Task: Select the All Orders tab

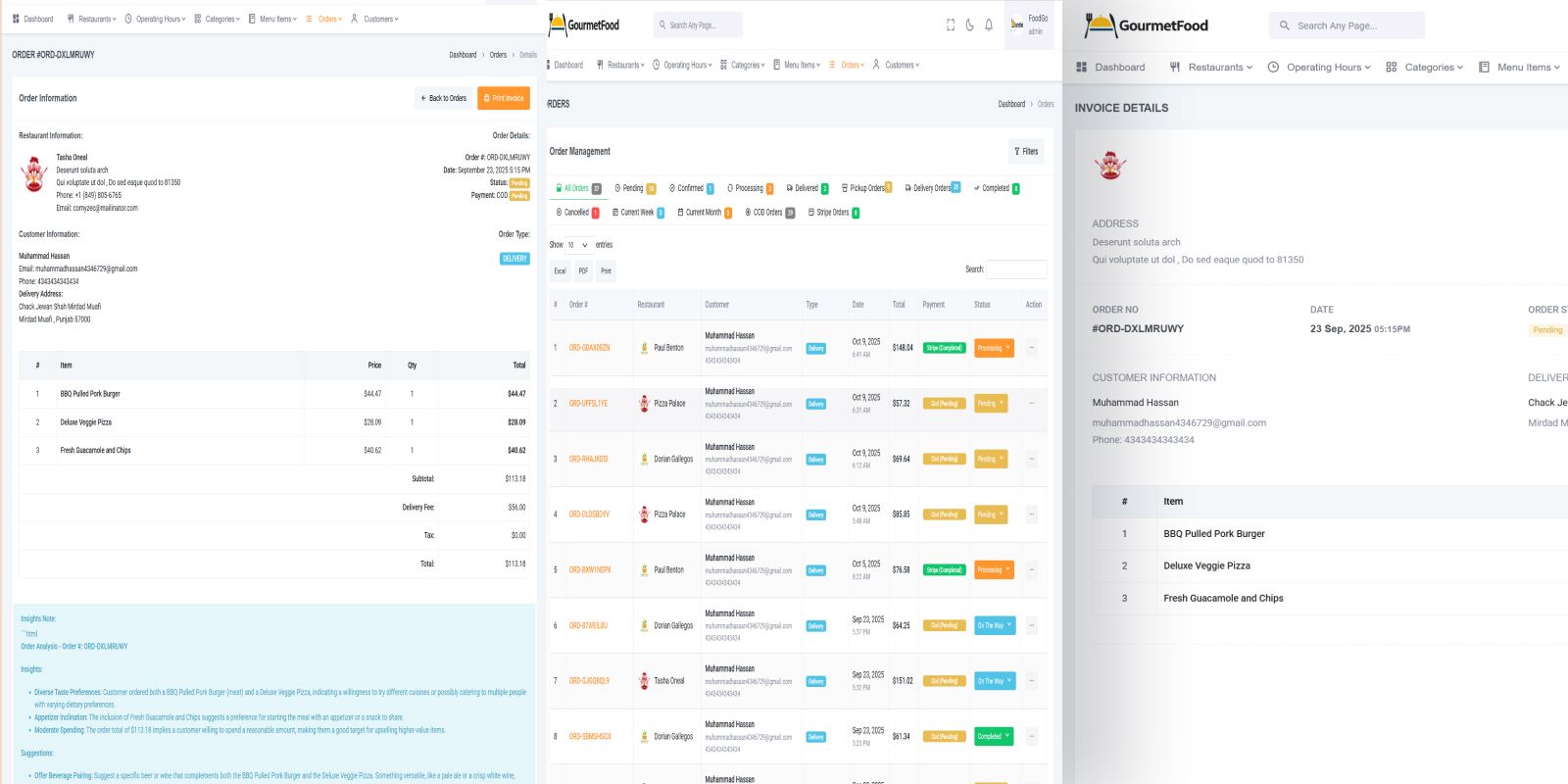Action: [x=578, y=188]
